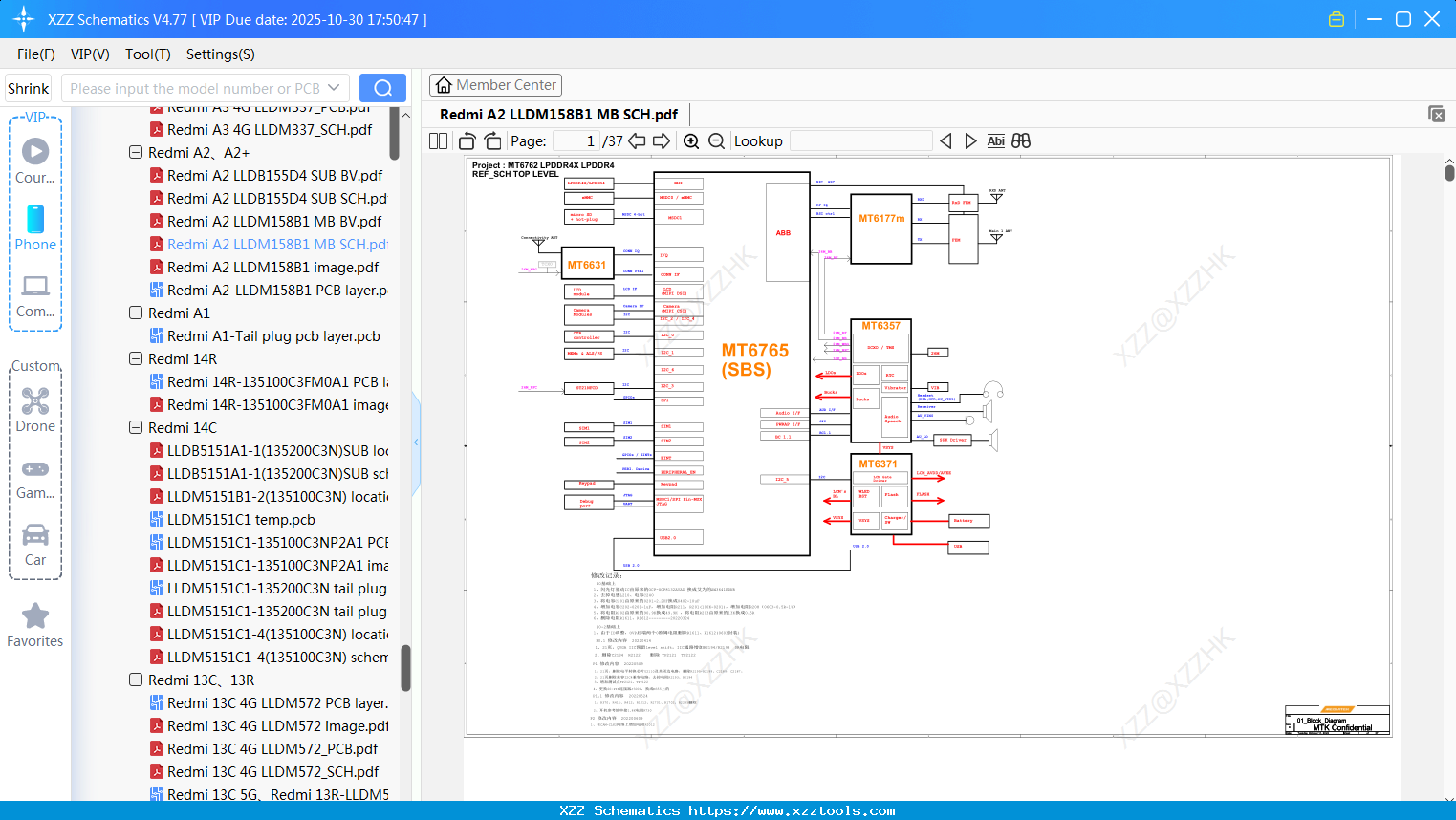Go to previous page arrow

click(x=638, y=141)
